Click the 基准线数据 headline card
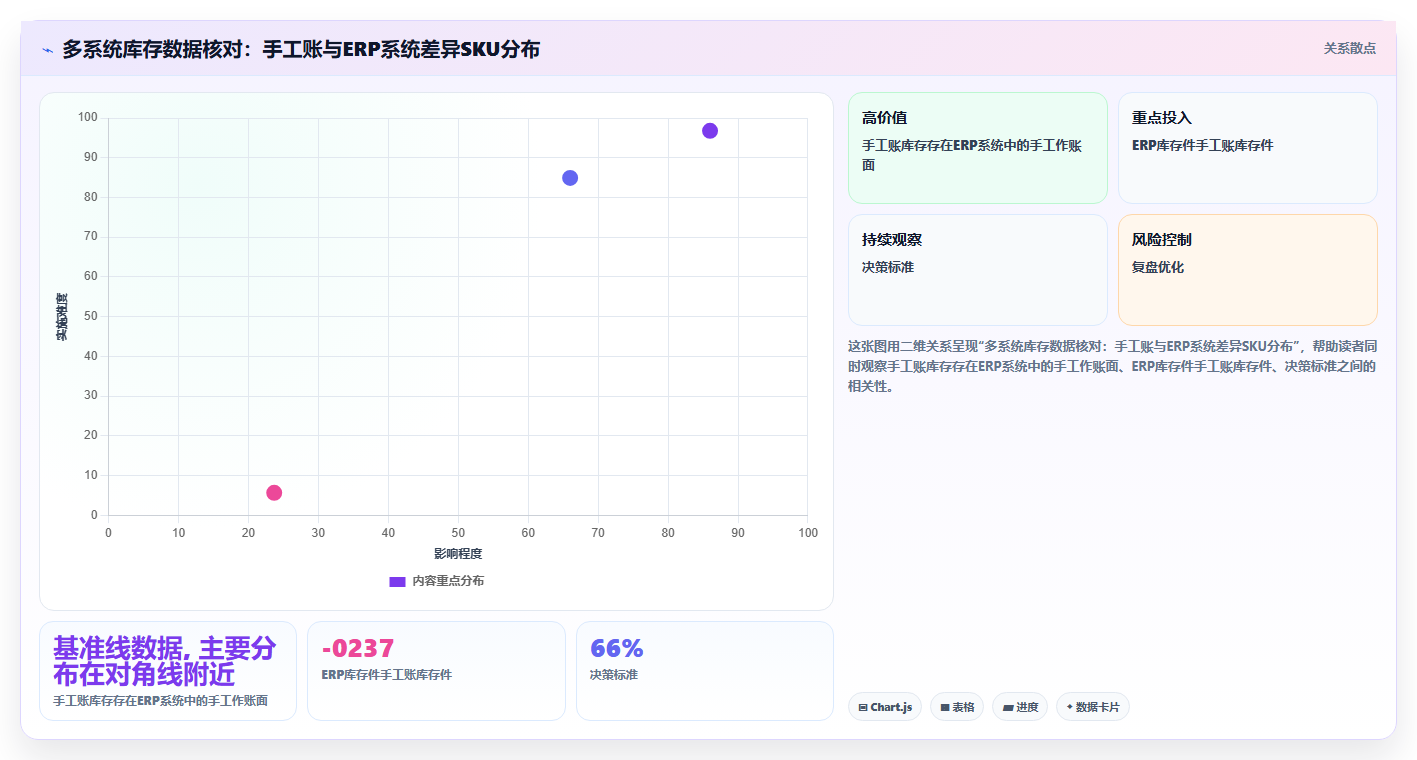Viewport: 1417px width, 760px height. (x=168, y=671)
